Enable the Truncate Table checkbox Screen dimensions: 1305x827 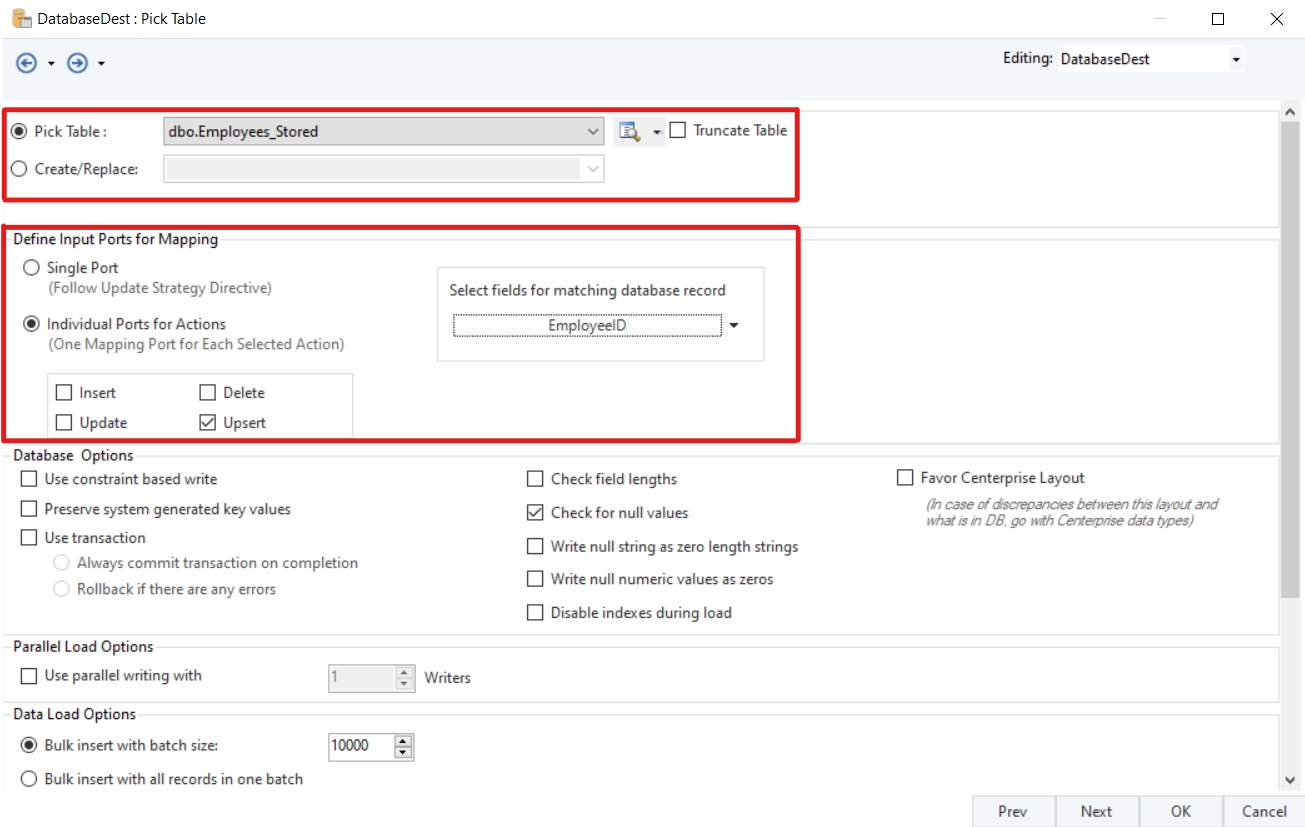678,130
